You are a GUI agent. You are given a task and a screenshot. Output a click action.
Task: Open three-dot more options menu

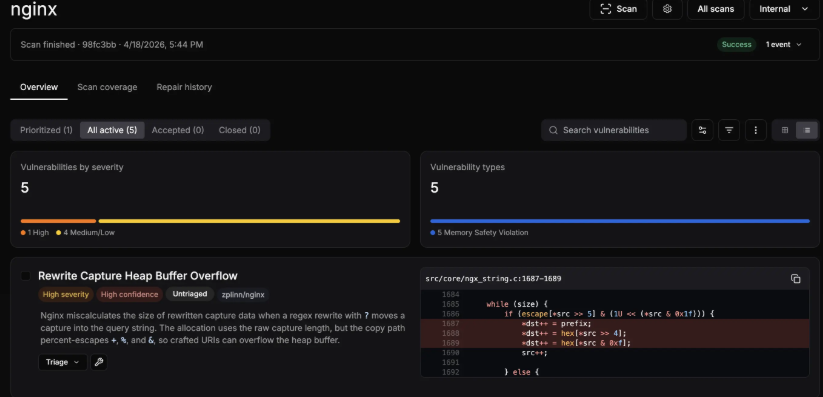(756, 130)
